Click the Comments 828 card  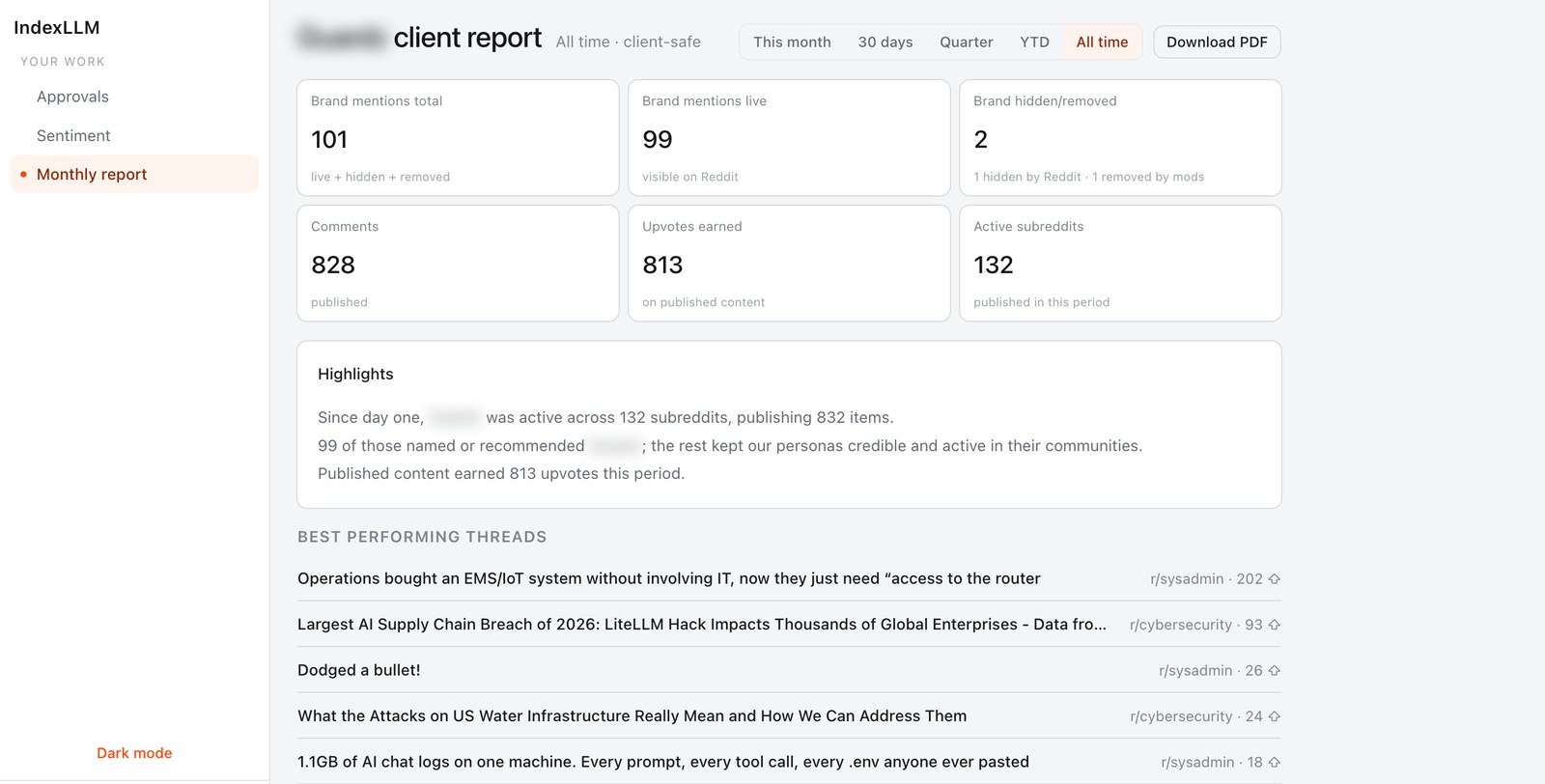click(x=458, y=264)
